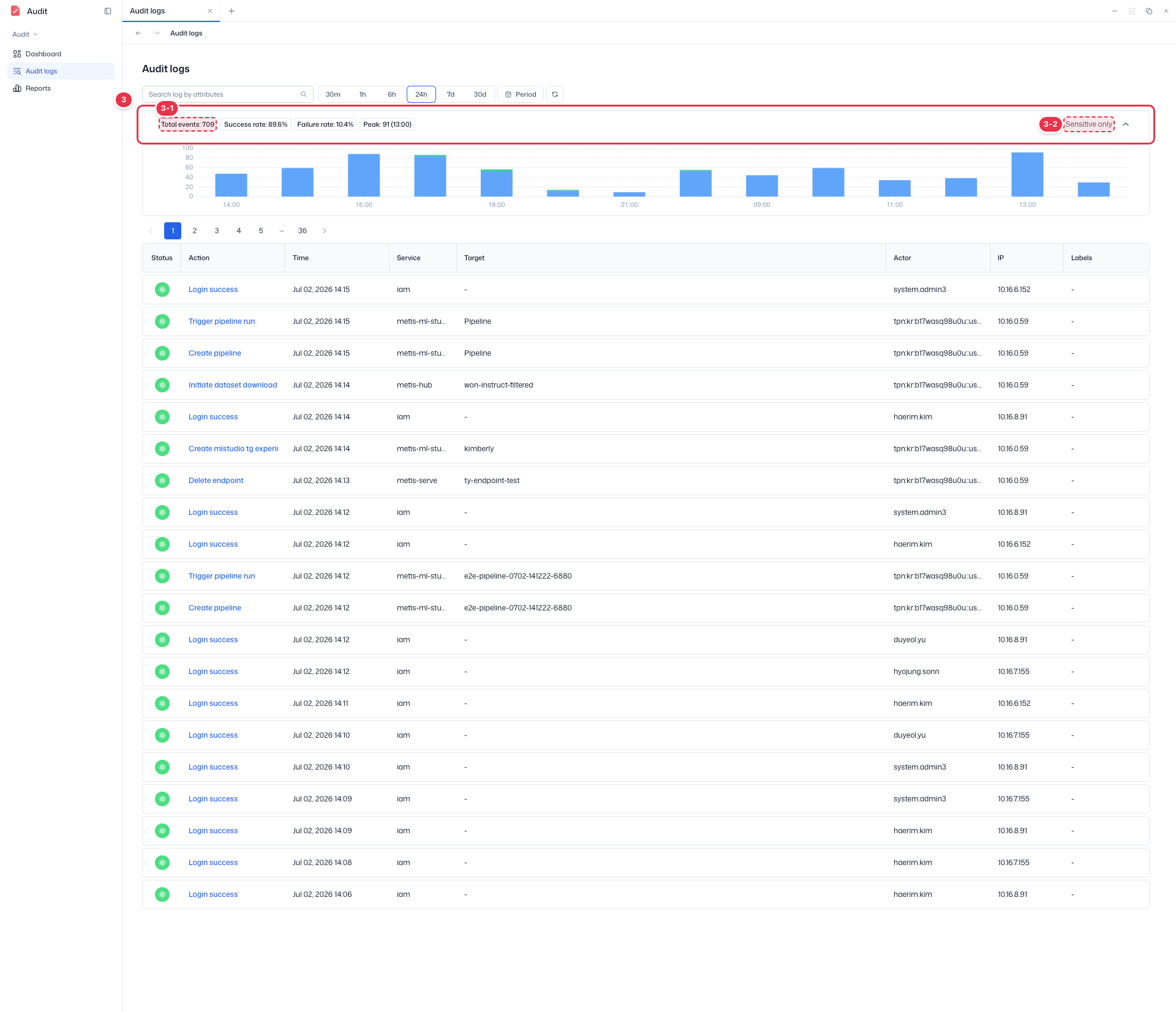Click the Search log by attributes field
This screenshot has width=1176, height=1012.
[x=228, y=94]
